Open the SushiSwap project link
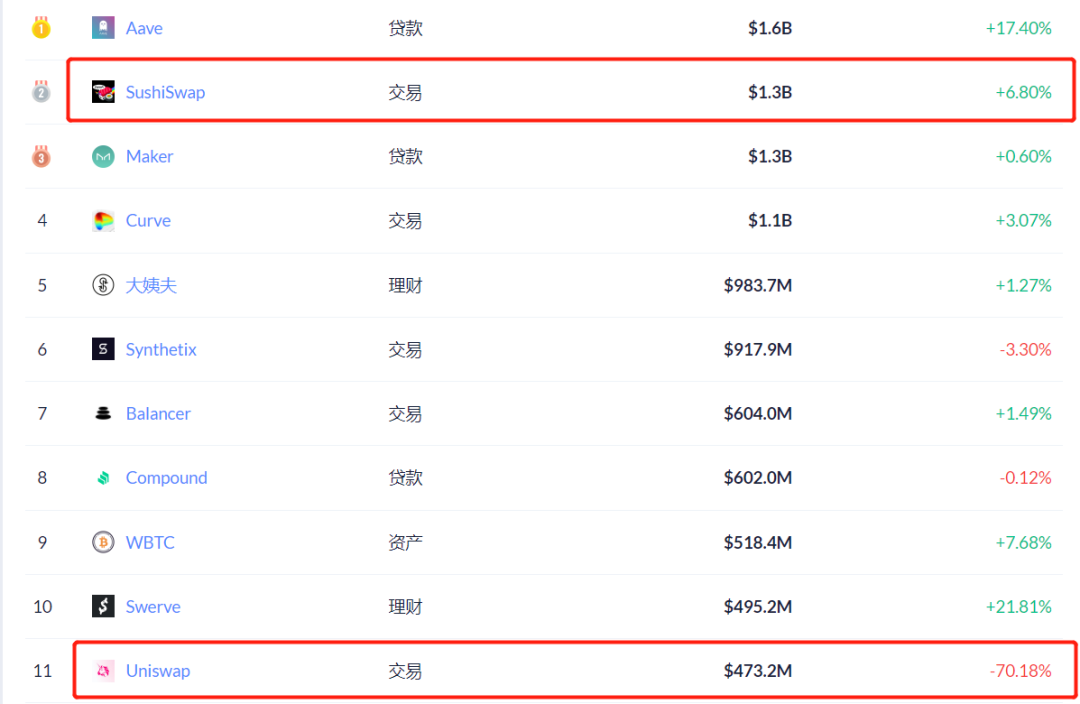The width and height of the screenshot is (1080, 704). (165, 92)
